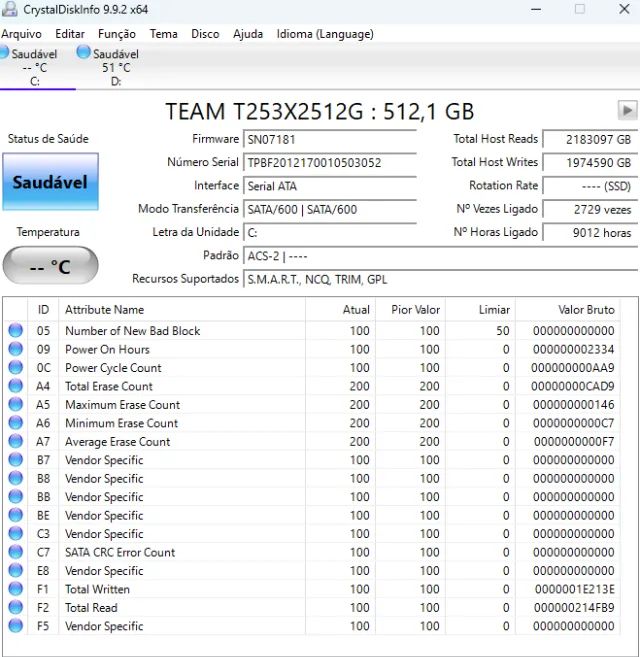Open the Editar menu
Image resolution: width=640 pixels, height=657 pixels.
(x=70, y=34)
